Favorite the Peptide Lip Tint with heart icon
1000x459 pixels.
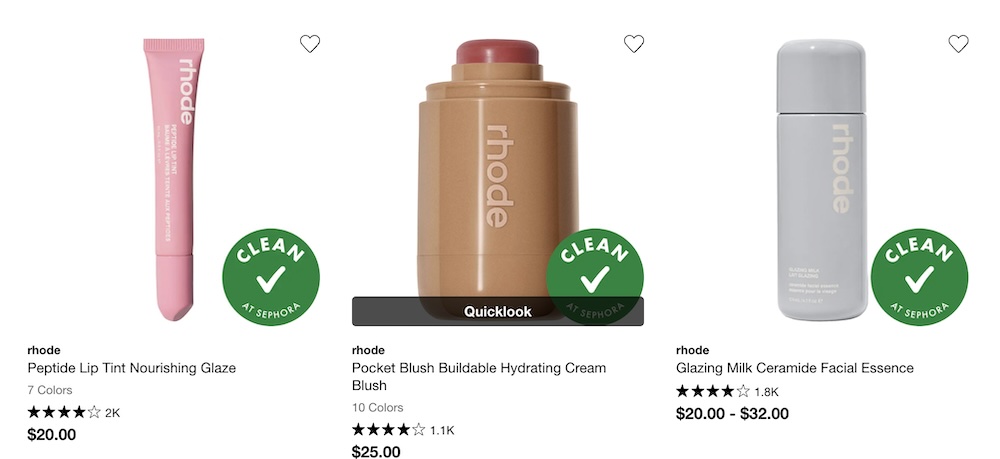[310, 43]
